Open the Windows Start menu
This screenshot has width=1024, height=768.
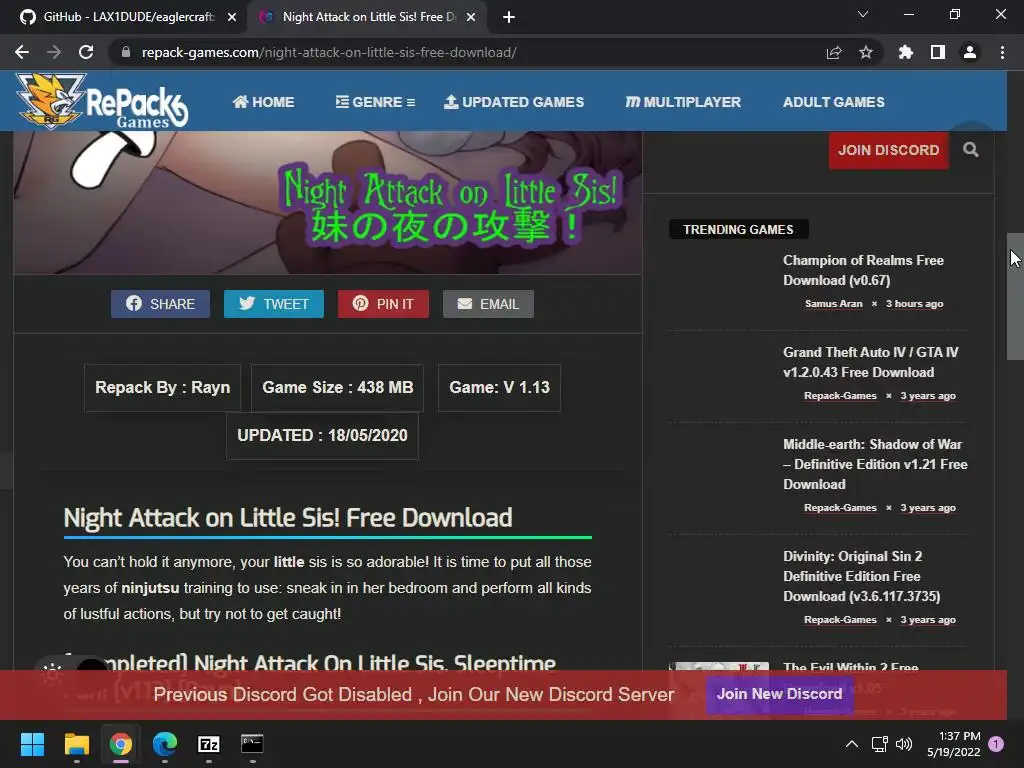(32, 744)
